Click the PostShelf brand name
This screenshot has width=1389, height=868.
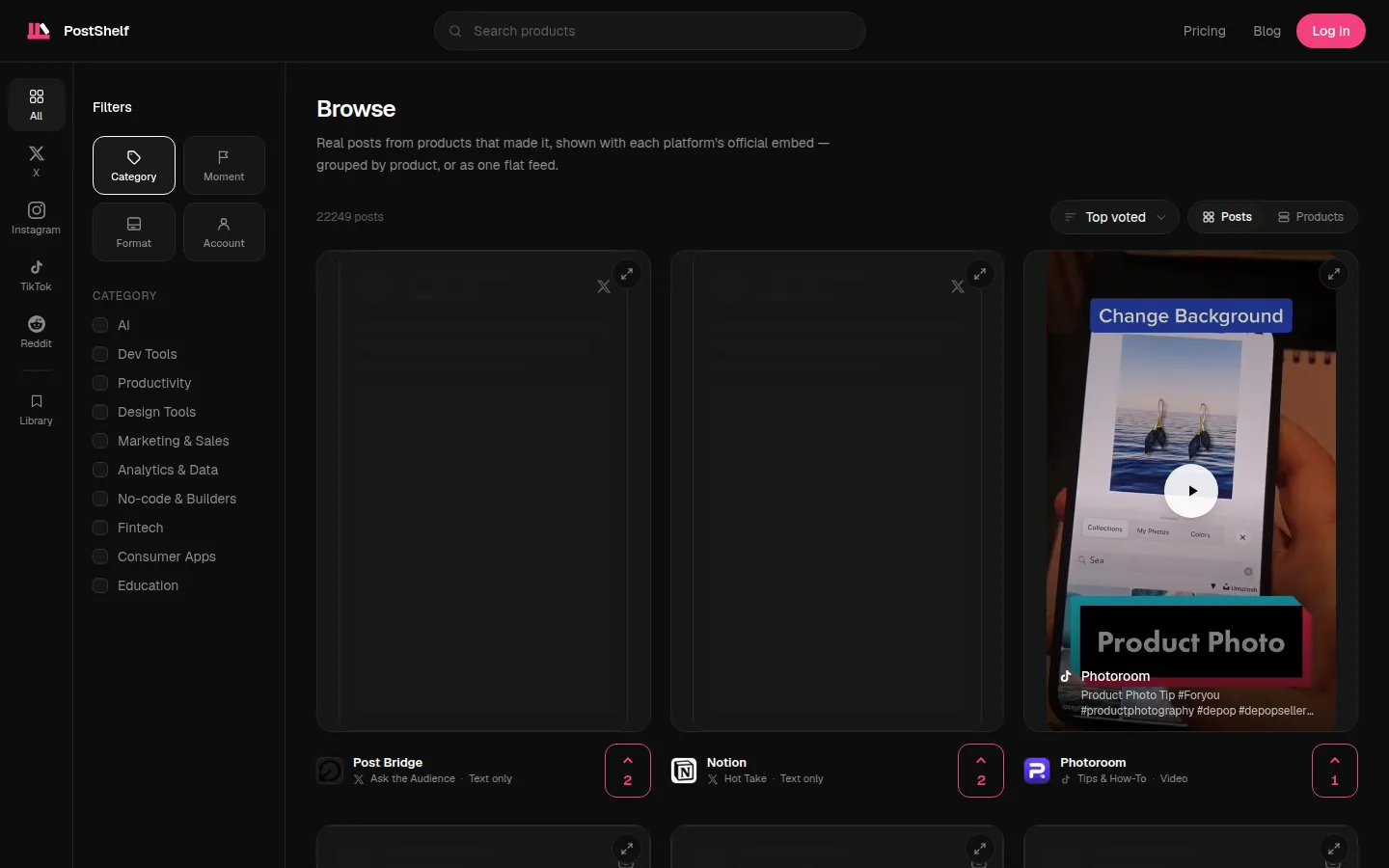[96, 31]
